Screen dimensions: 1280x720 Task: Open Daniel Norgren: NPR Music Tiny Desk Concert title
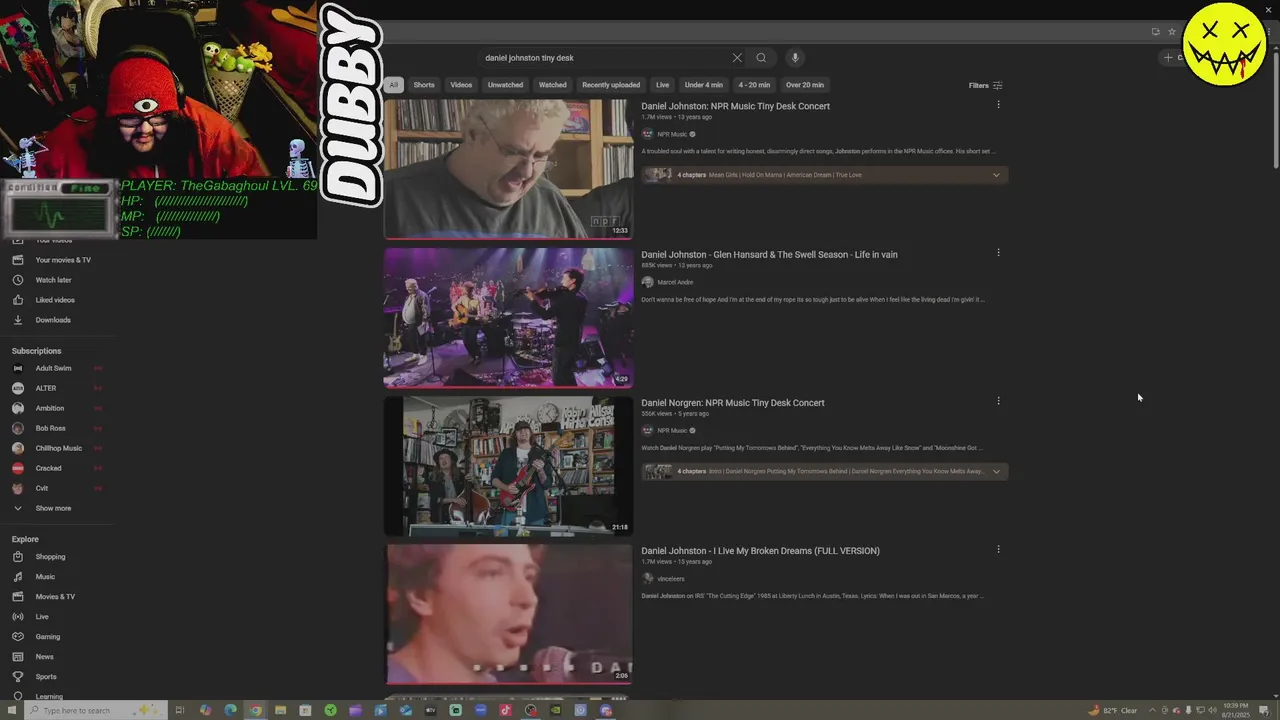[733, 402]
